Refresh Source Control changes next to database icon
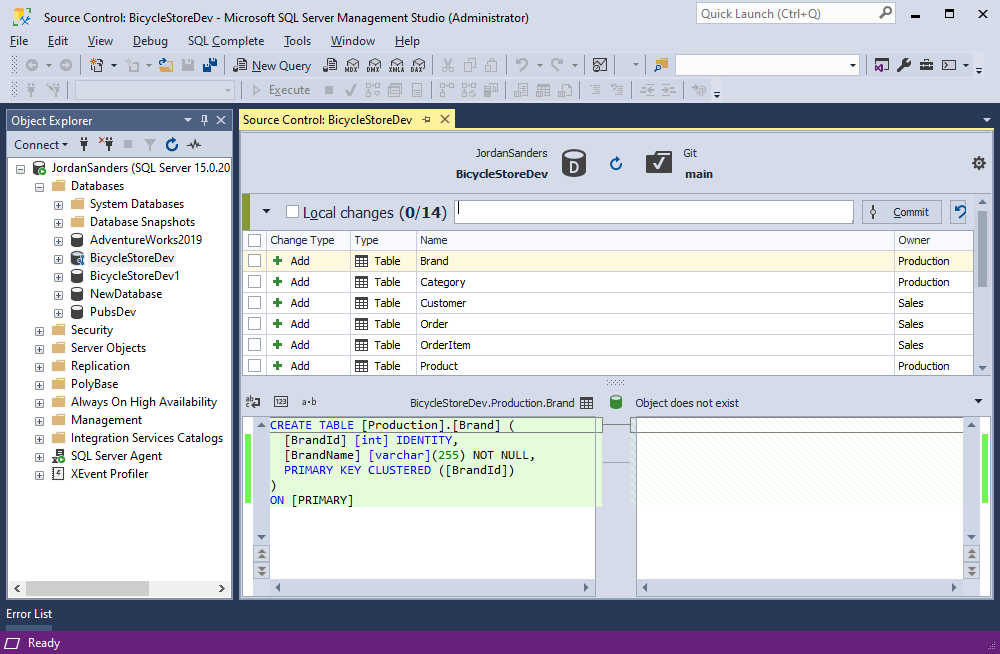Viewport: 1000px width, 654px height. pos(615,164)
